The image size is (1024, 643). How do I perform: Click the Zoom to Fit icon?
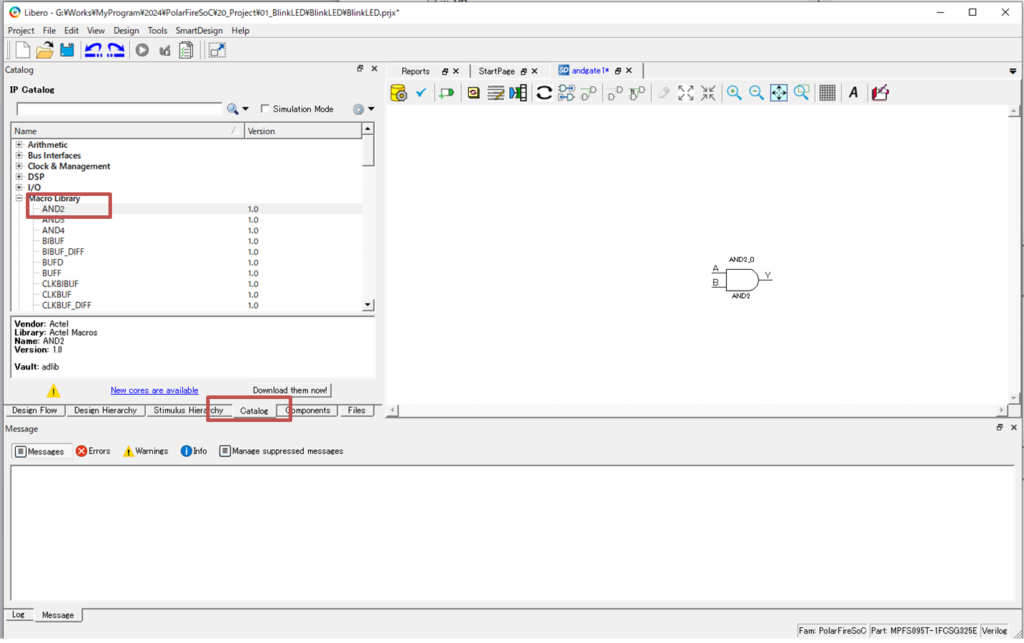(779, 93)
